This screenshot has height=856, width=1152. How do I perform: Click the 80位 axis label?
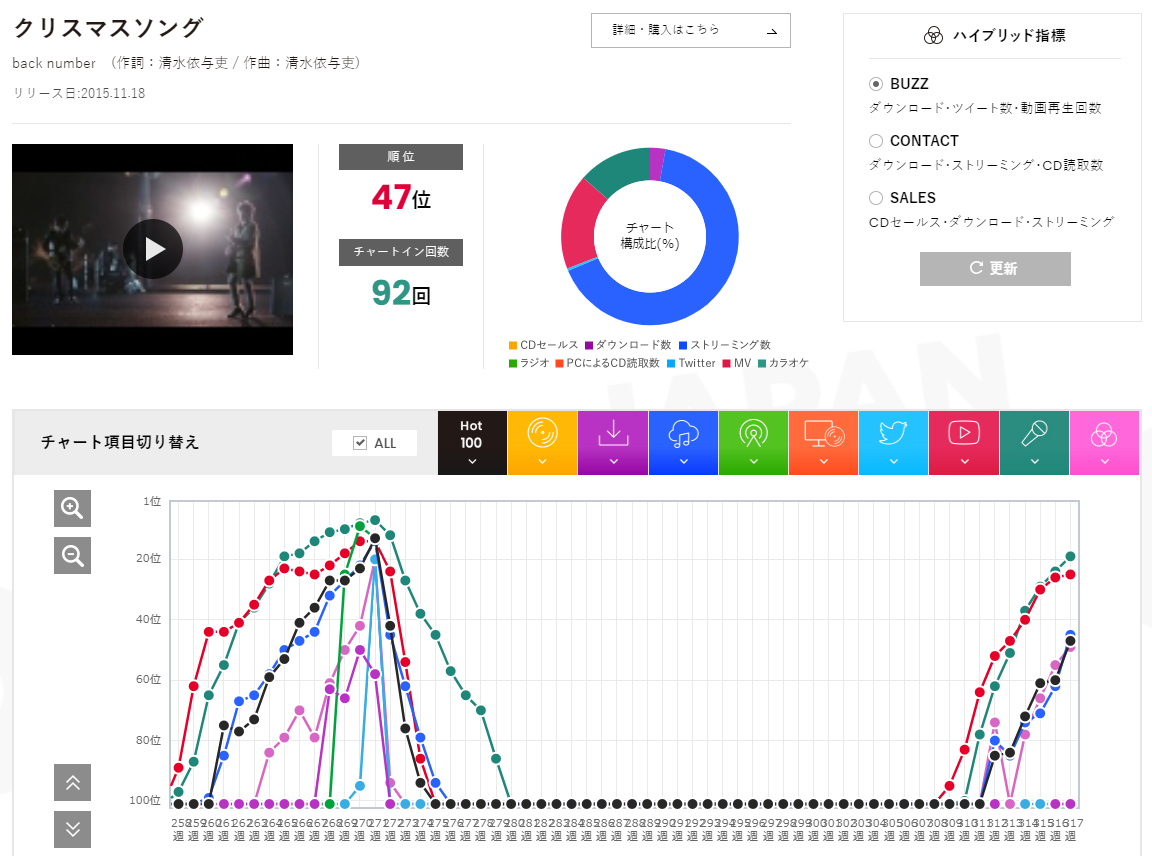point(148,740)
